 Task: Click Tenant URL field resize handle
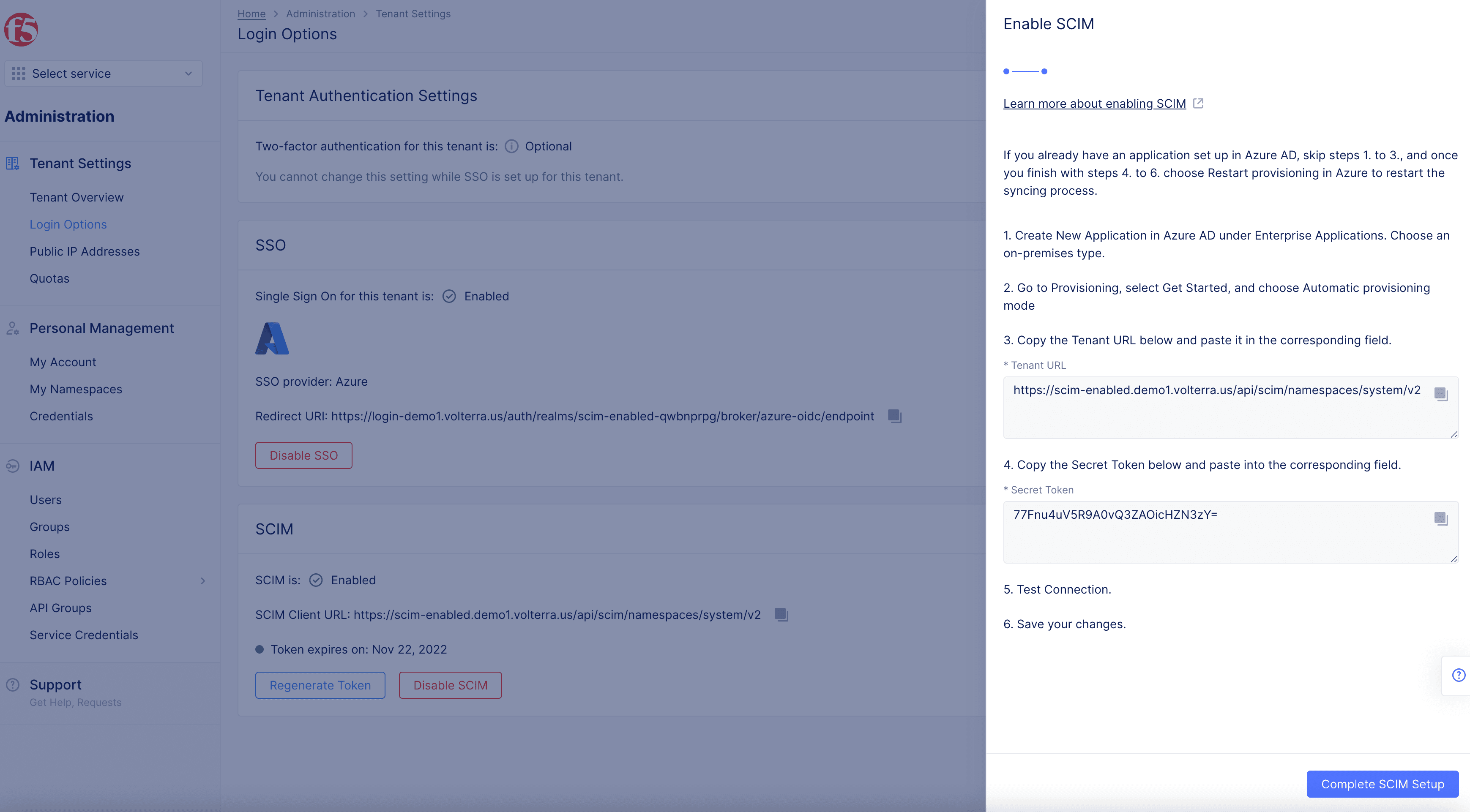(x=1454, y=434)
